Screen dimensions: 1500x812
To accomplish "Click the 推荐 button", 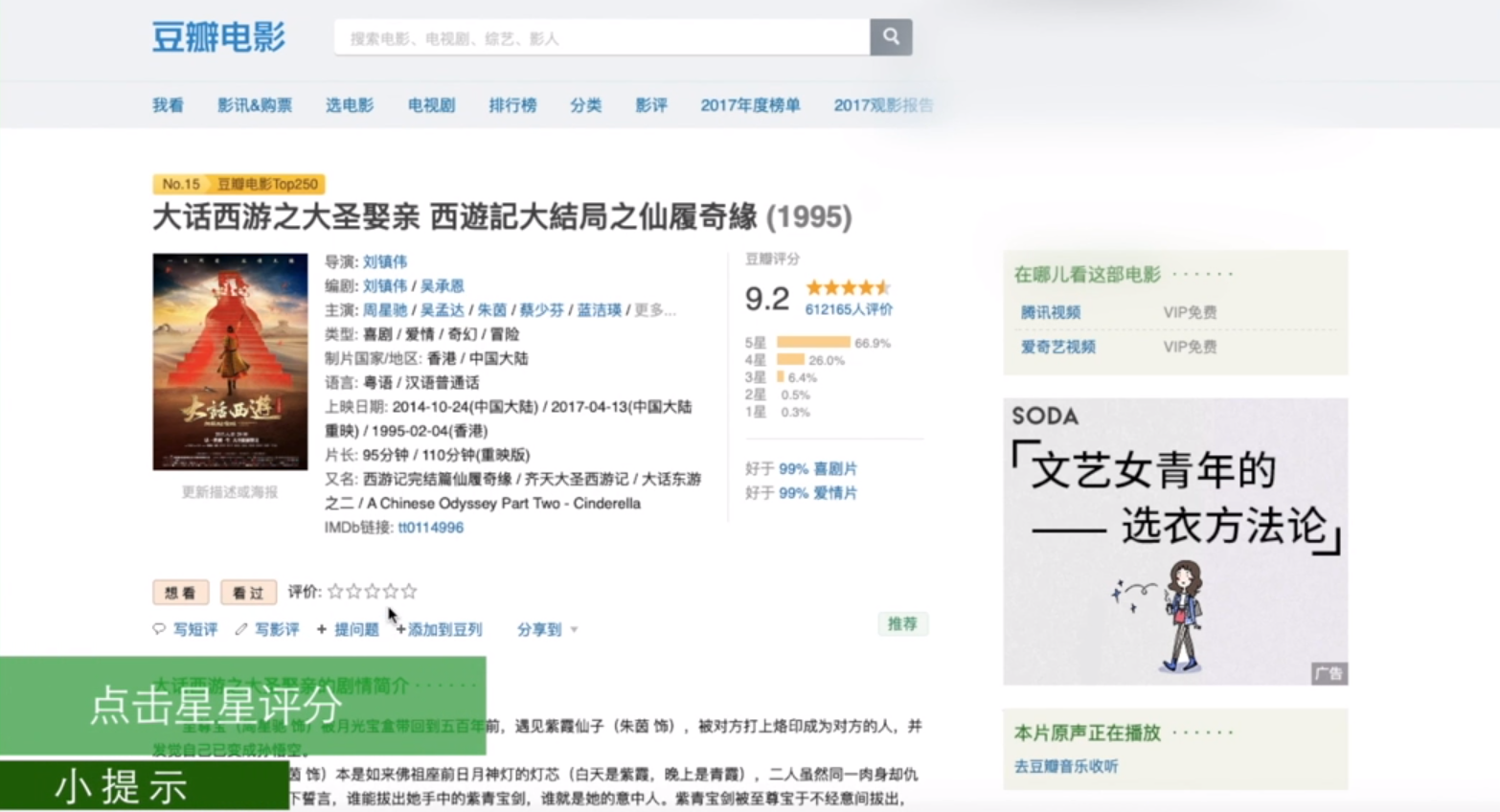I will pos(902,624).
